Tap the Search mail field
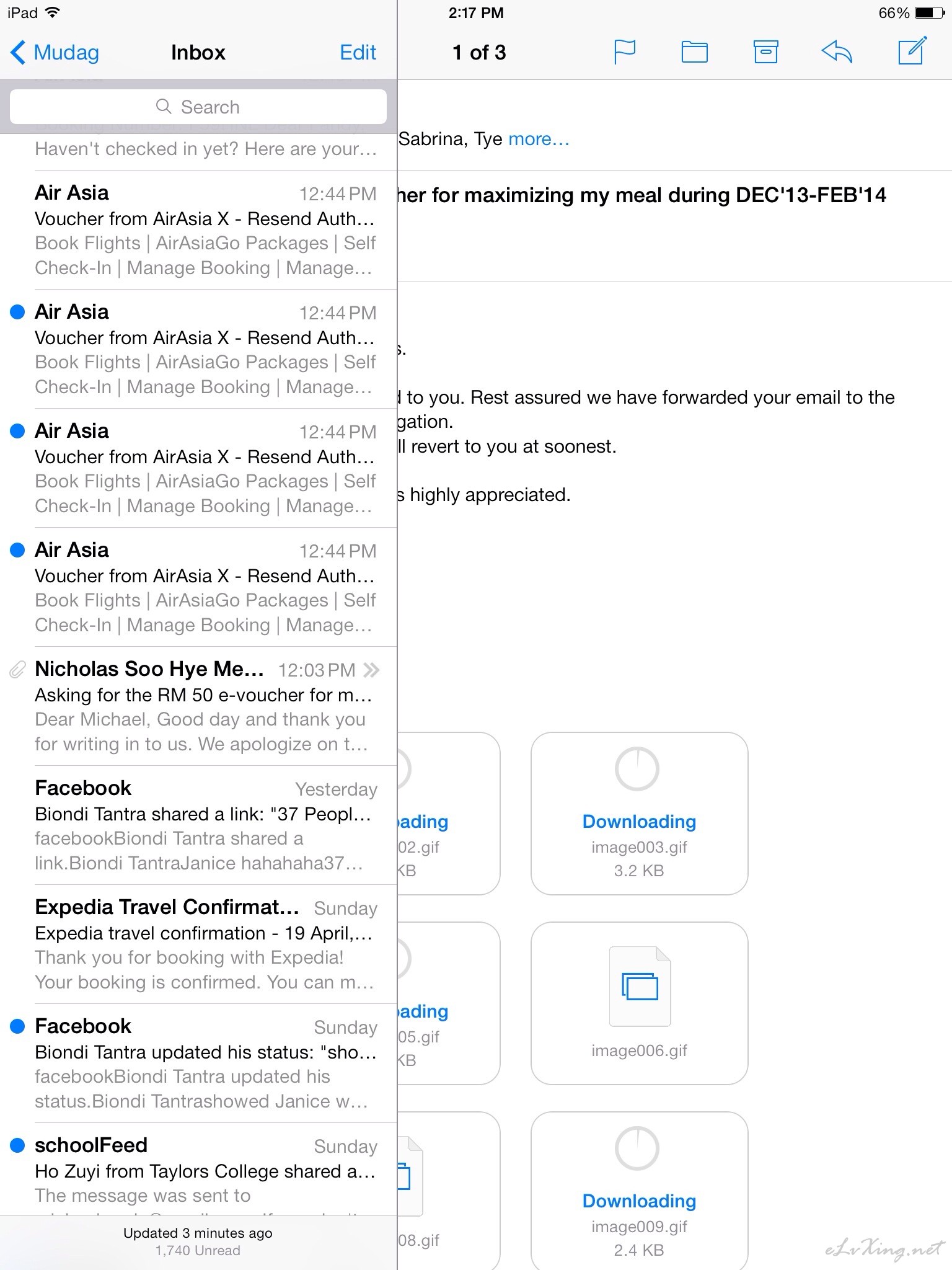 tap(198, 107)
